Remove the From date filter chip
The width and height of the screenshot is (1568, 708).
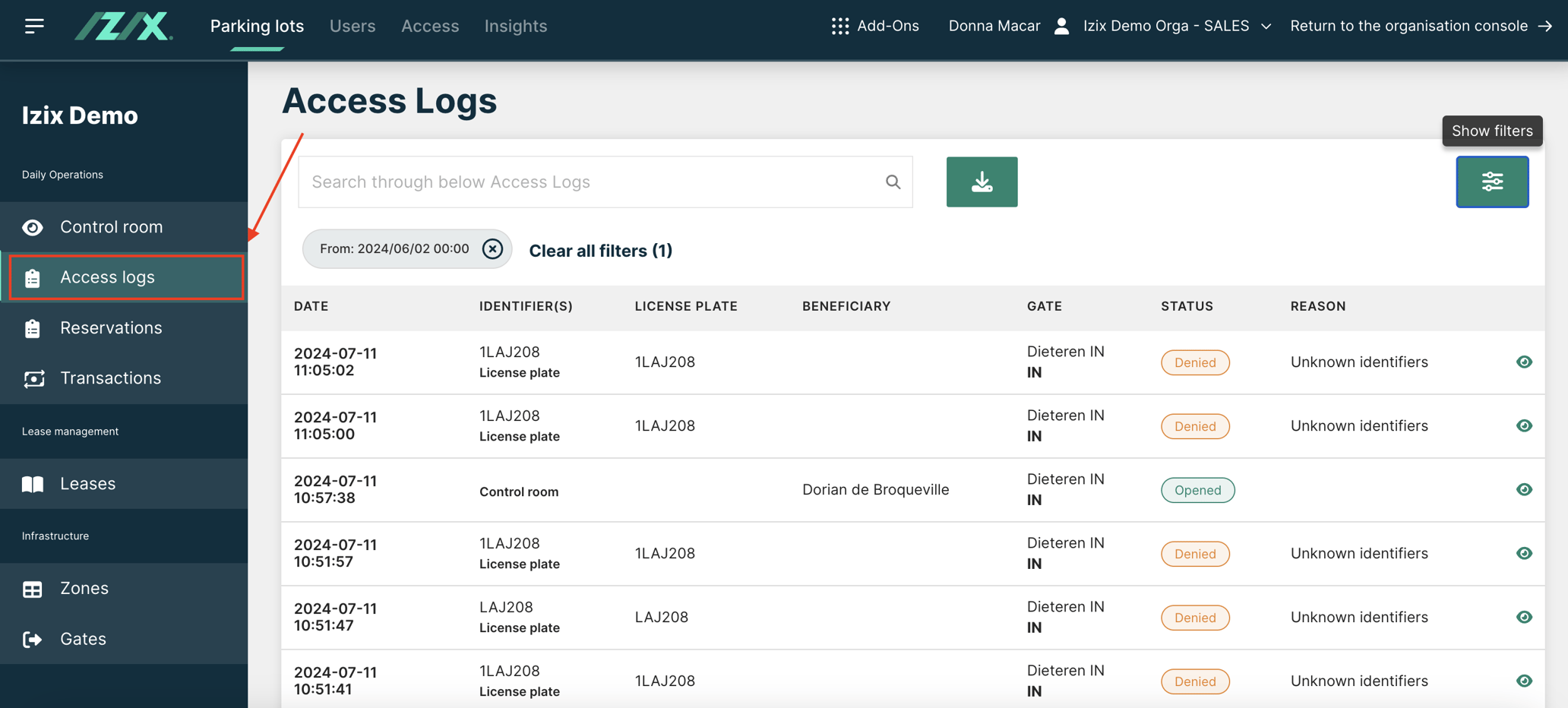pyautogui.click(x=493, y=248)
